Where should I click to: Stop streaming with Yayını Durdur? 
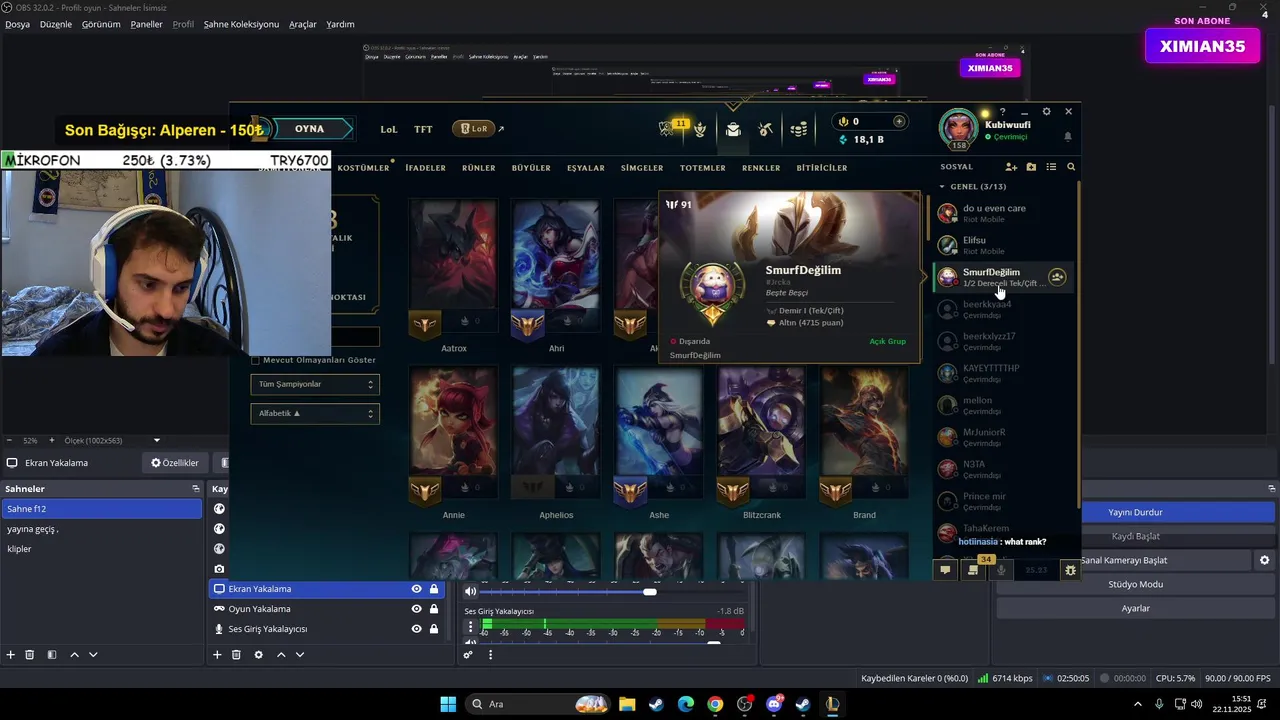click(x=1135, y=513)
